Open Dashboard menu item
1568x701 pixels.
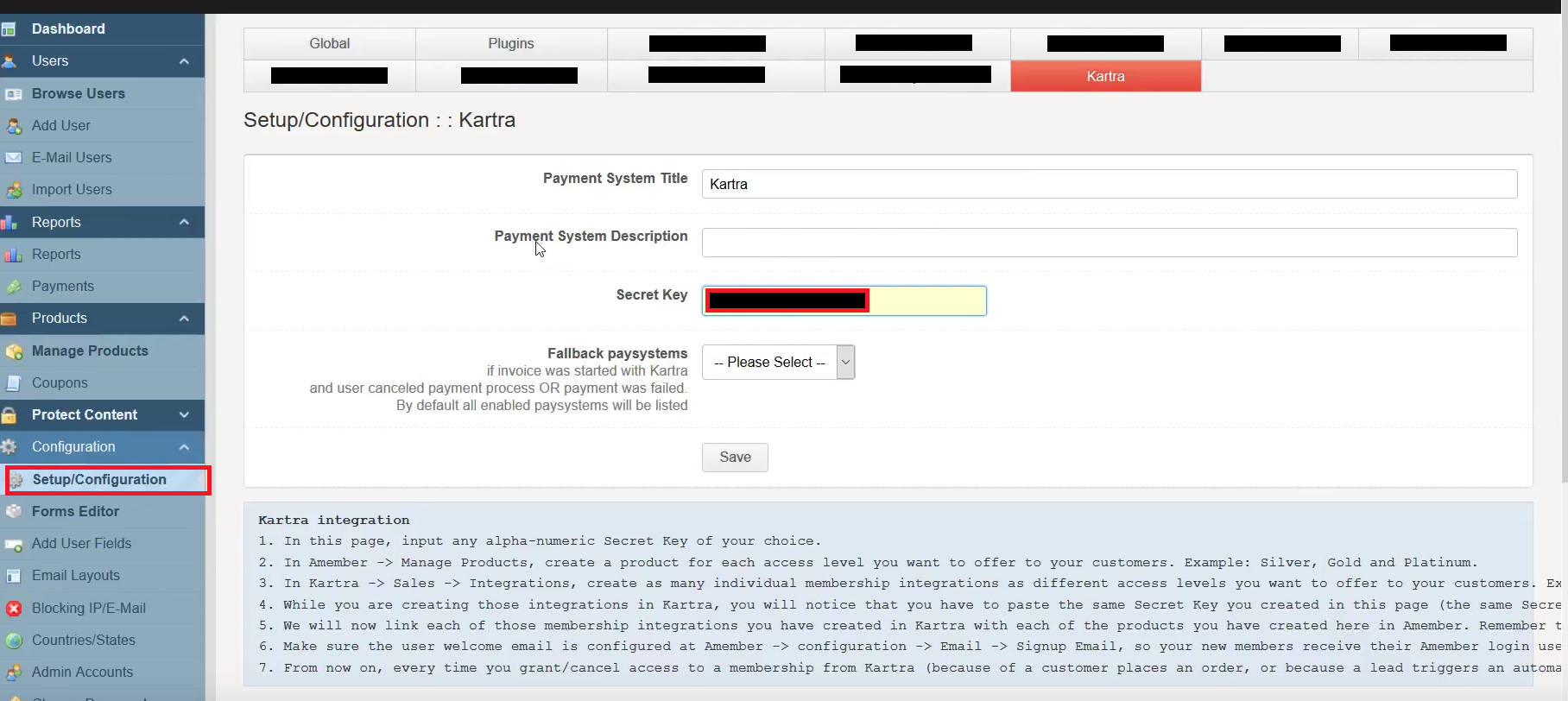point(68,29)
